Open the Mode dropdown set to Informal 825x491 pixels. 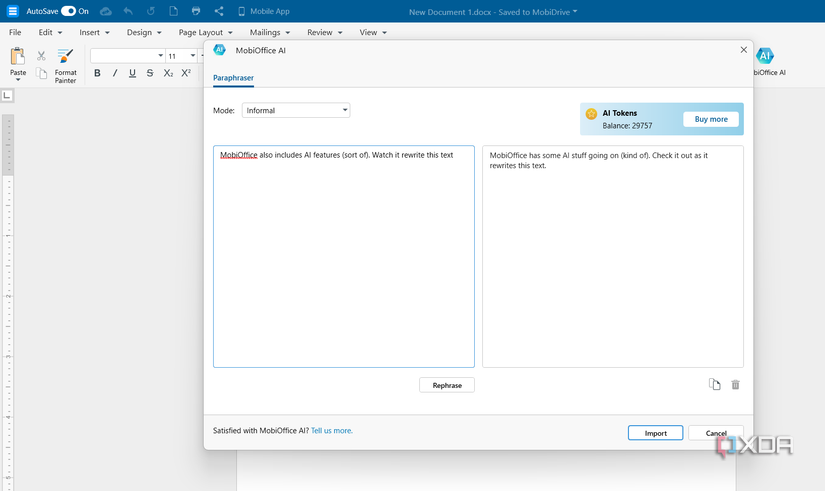point(296,111)
